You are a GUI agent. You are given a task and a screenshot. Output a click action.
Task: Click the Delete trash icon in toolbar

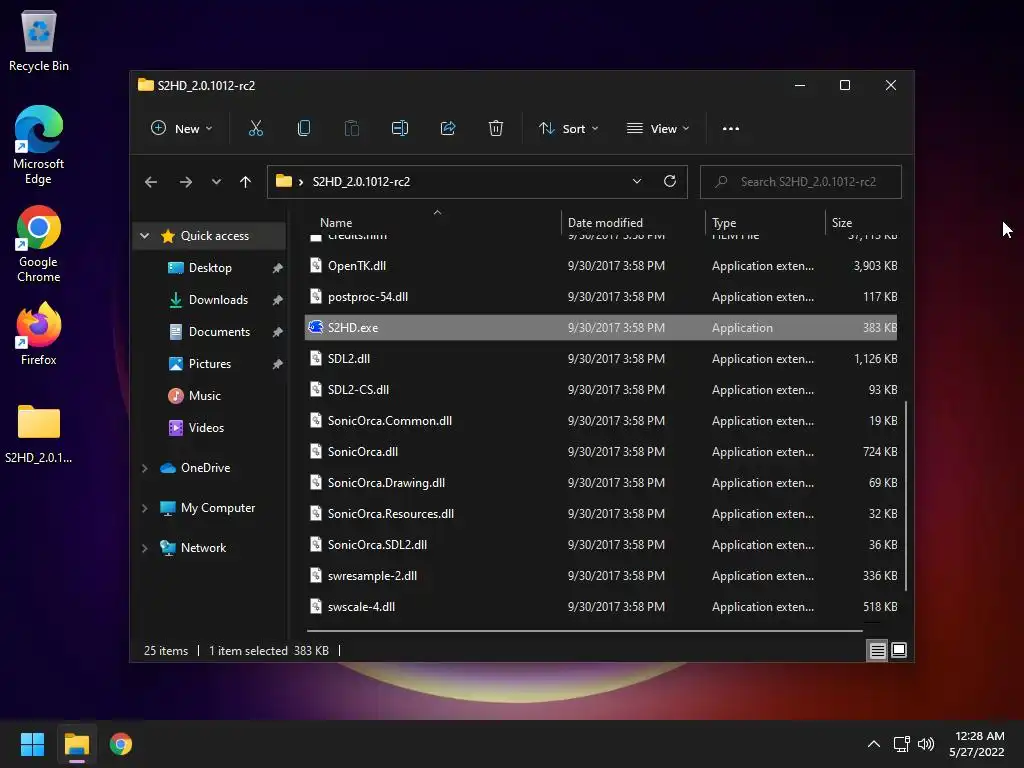click(x=496, y=129)
